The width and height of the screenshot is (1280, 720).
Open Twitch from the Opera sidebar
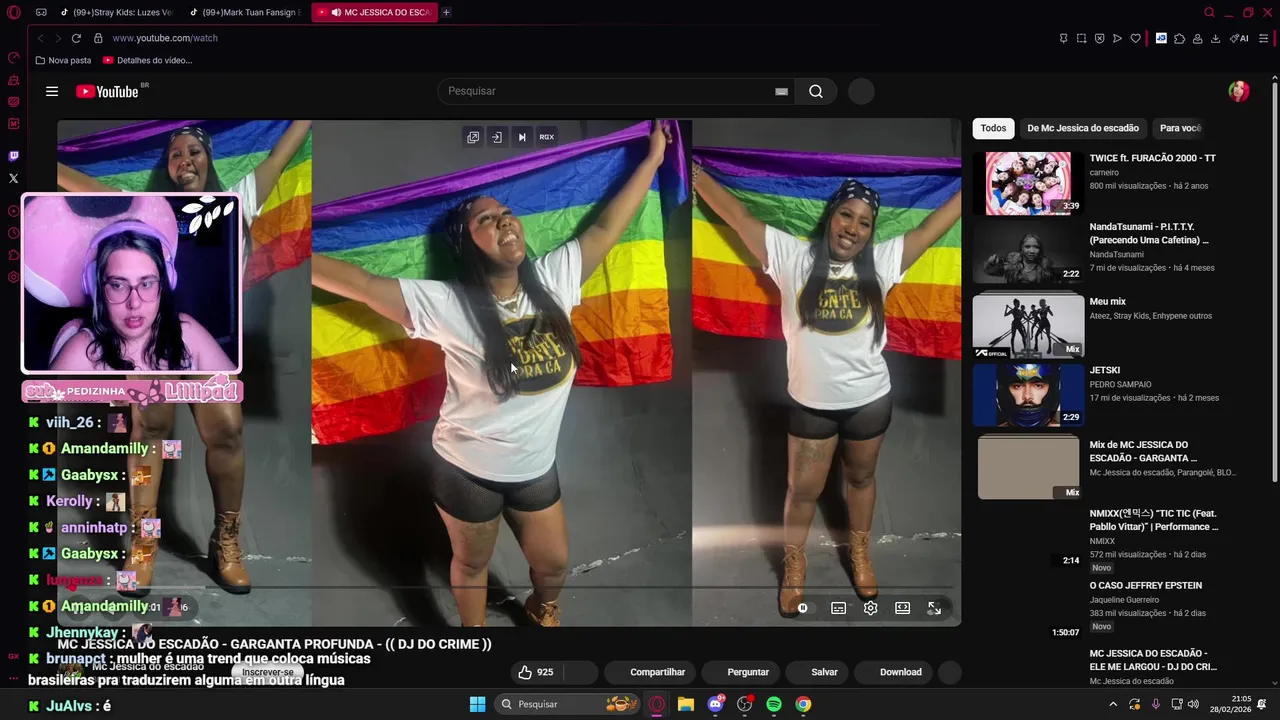13,156
